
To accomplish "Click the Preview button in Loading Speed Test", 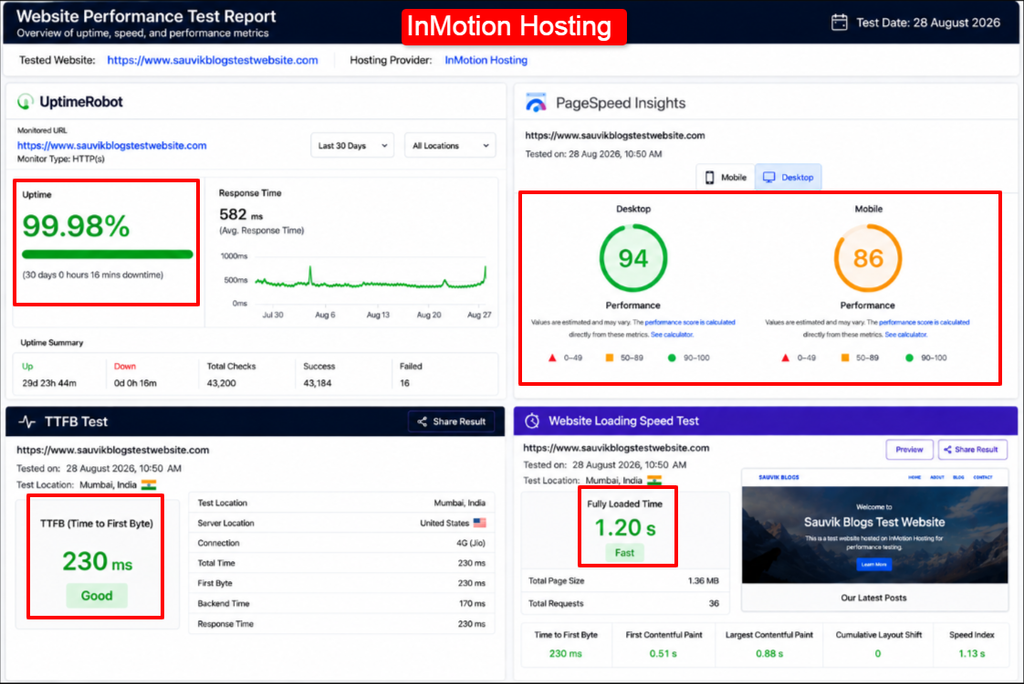I will click(909, 449).
